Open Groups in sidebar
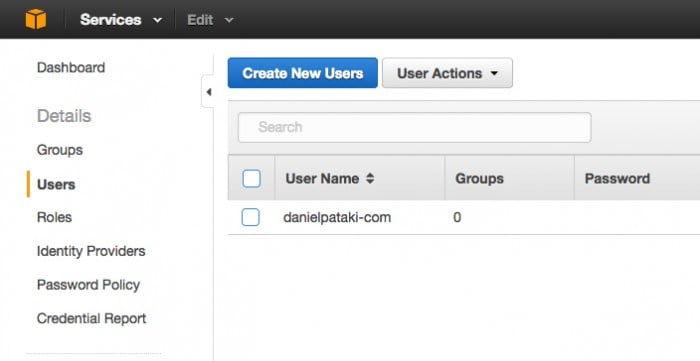This screenshot has width=700, height=361. pos(60,150)
